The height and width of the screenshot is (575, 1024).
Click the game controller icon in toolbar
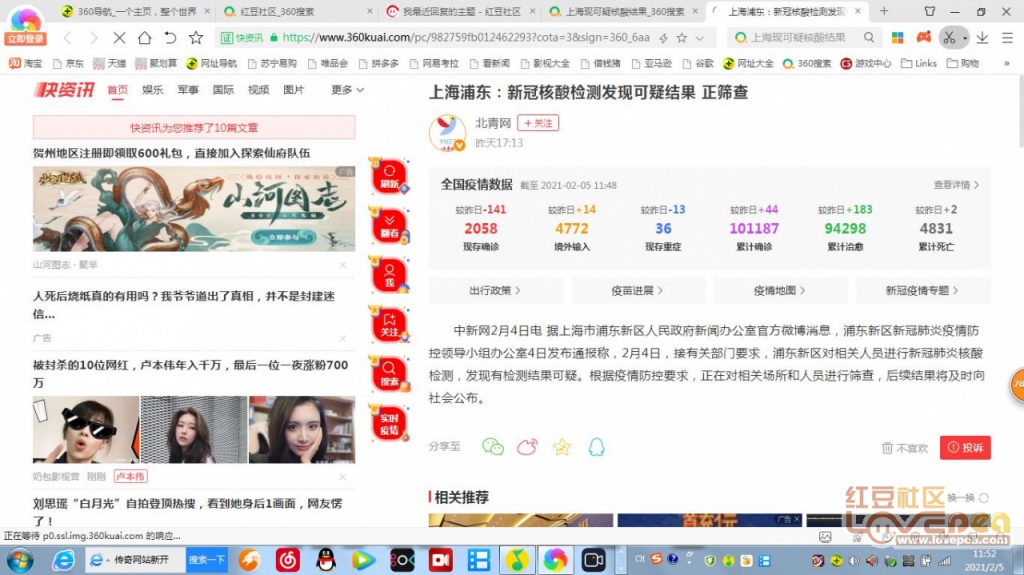923,37
